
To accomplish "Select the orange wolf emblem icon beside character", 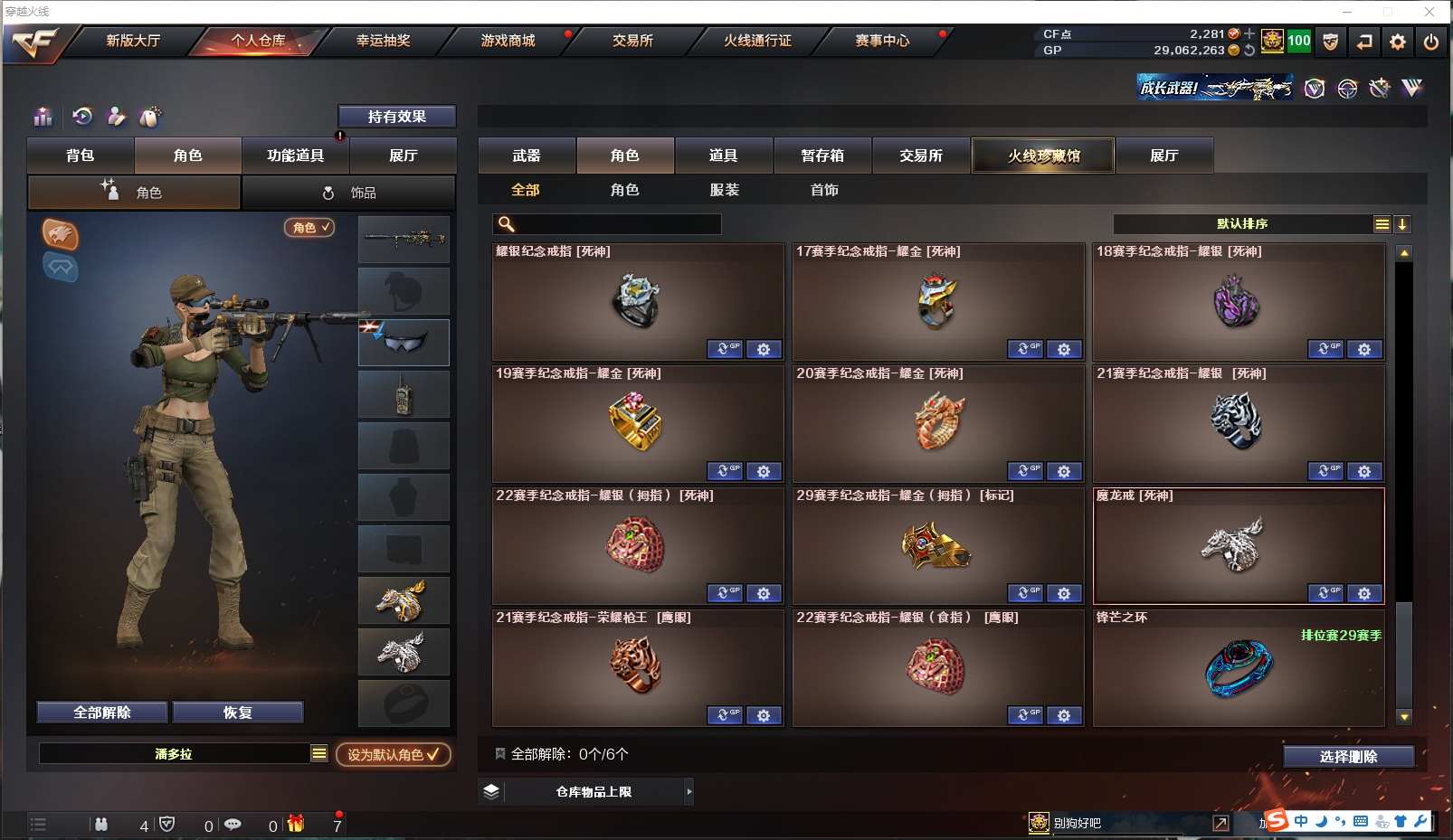I will [x=61, y=235].
